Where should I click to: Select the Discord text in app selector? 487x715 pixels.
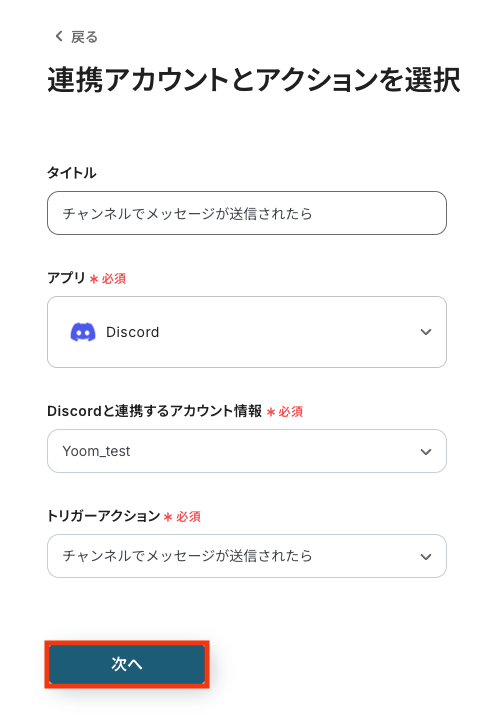[132, 332]
